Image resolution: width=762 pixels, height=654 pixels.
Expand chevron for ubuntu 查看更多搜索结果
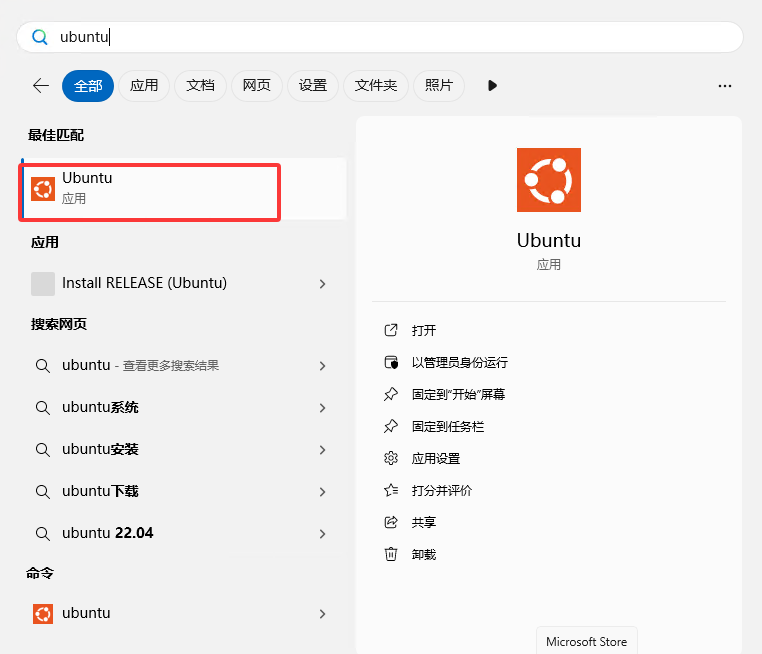(322, 366)
